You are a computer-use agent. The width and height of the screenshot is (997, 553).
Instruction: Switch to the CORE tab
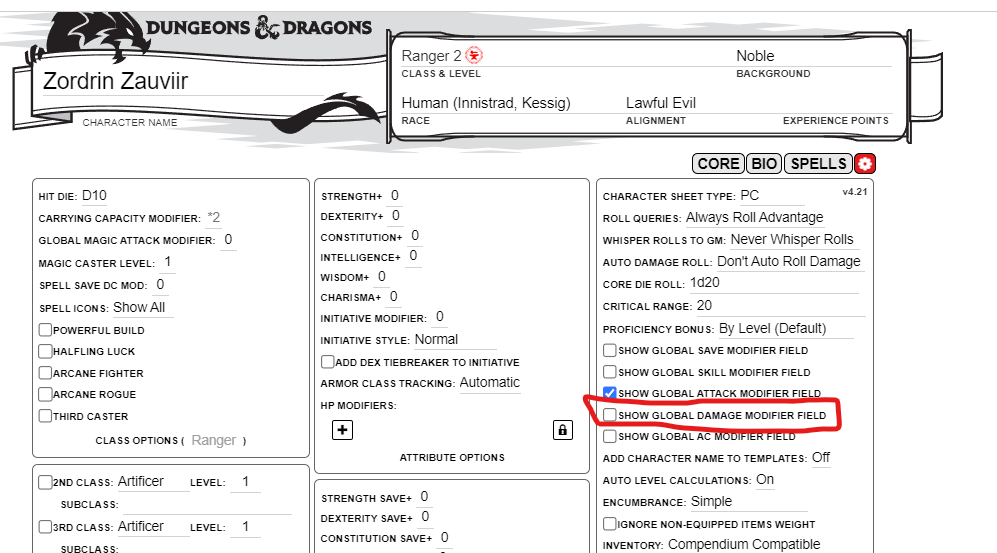718,164
